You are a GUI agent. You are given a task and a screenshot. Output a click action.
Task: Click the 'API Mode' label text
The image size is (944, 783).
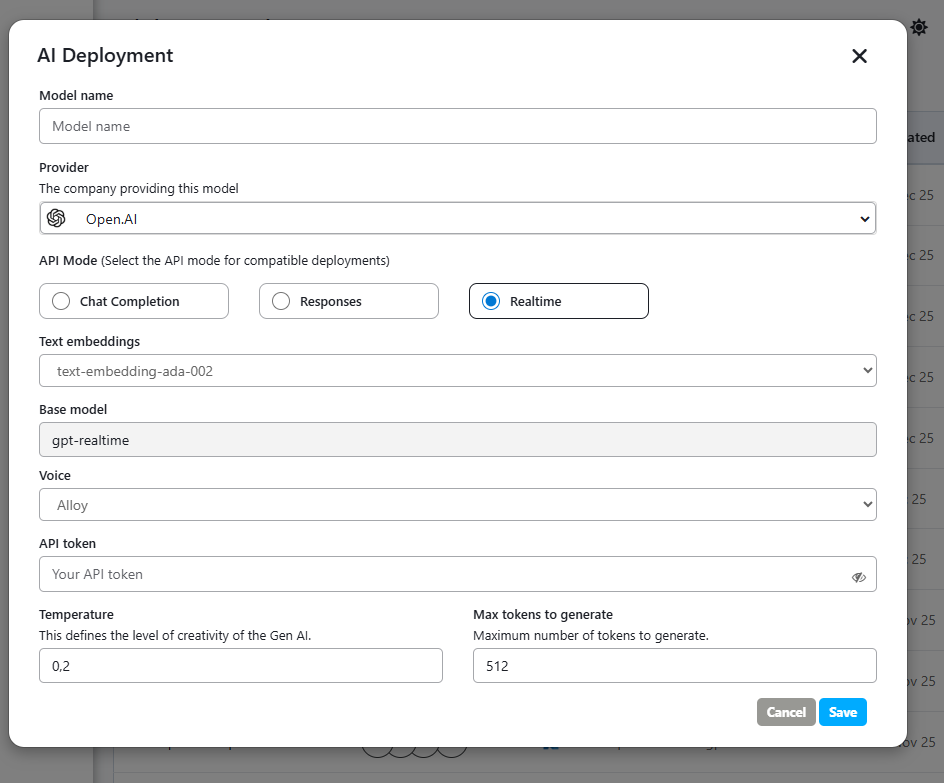click(68, 261)
